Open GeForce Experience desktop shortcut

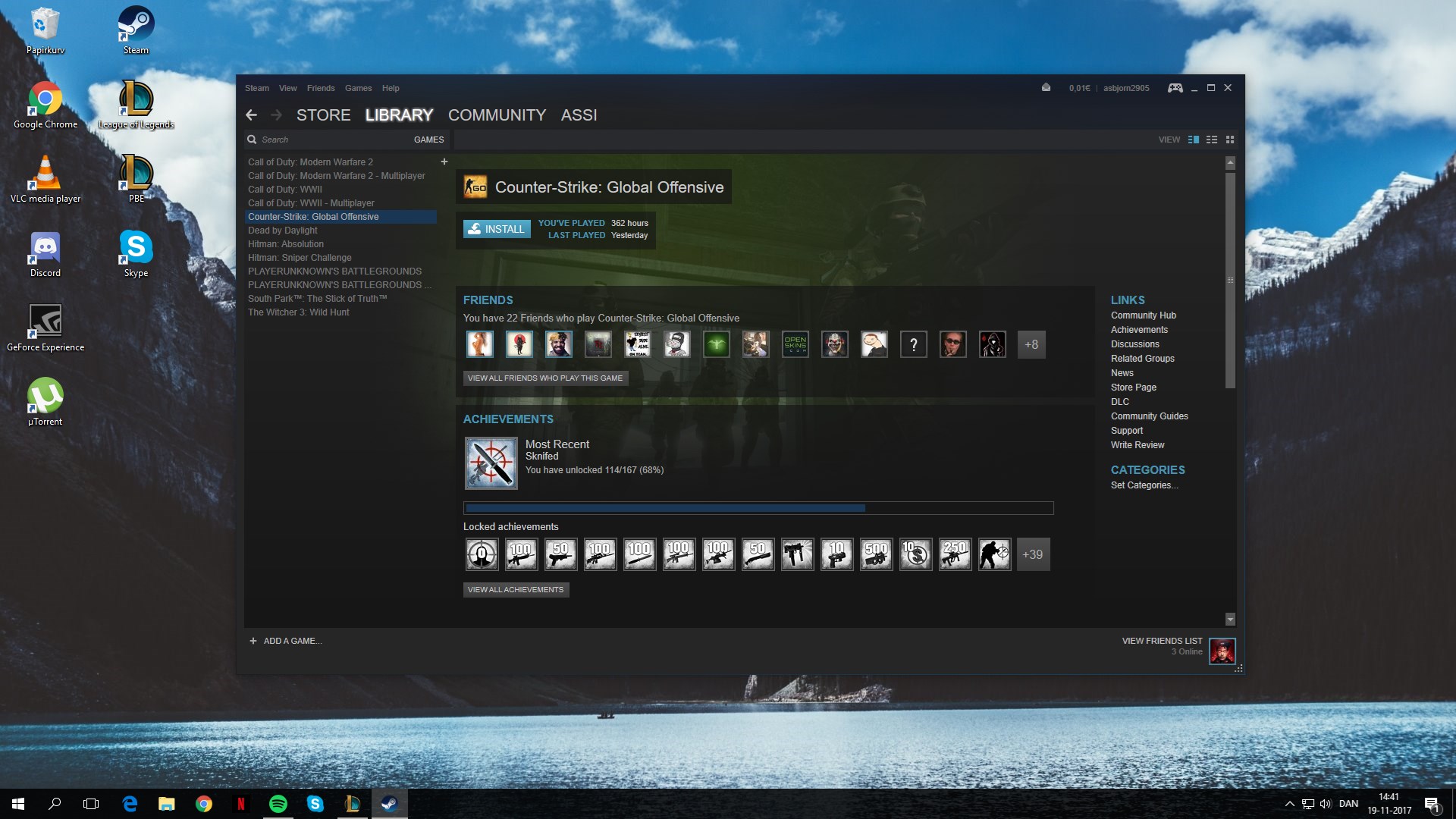pos(45,328)
